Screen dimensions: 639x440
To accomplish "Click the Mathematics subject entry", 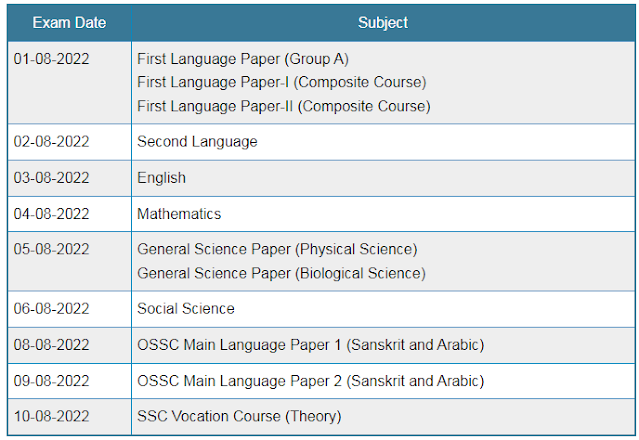I will pyautogui.click(x=179, y=214).
